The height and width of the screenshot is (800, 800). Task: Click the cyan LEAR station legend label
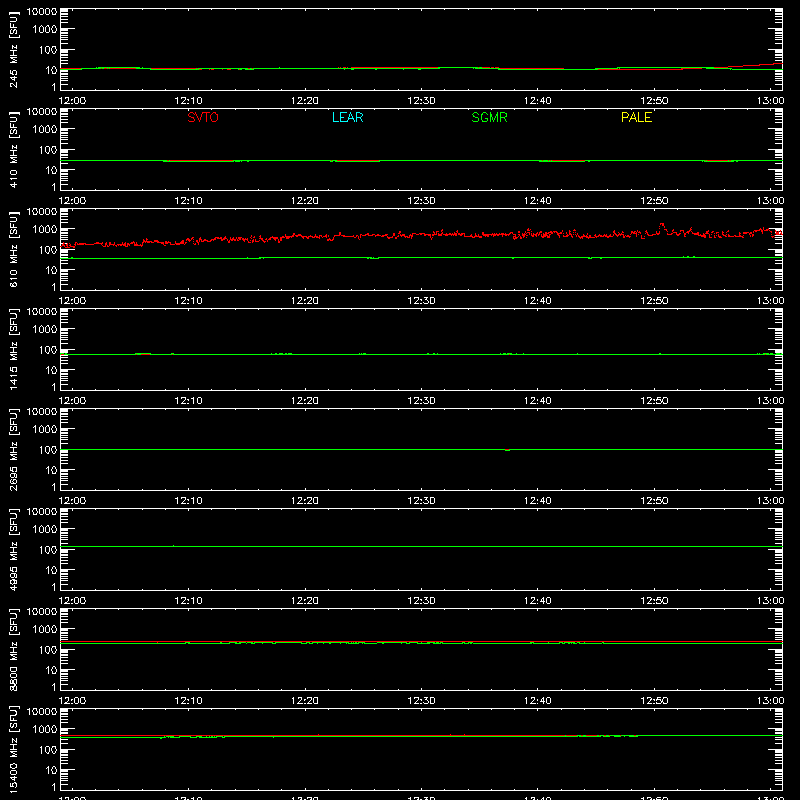tap(347, 117)
